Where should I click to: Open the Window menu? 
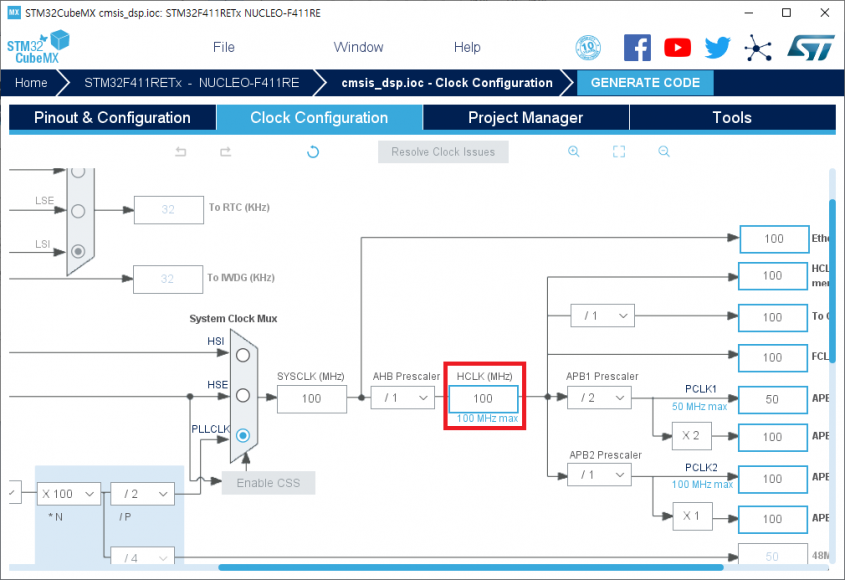coord(358,47)
